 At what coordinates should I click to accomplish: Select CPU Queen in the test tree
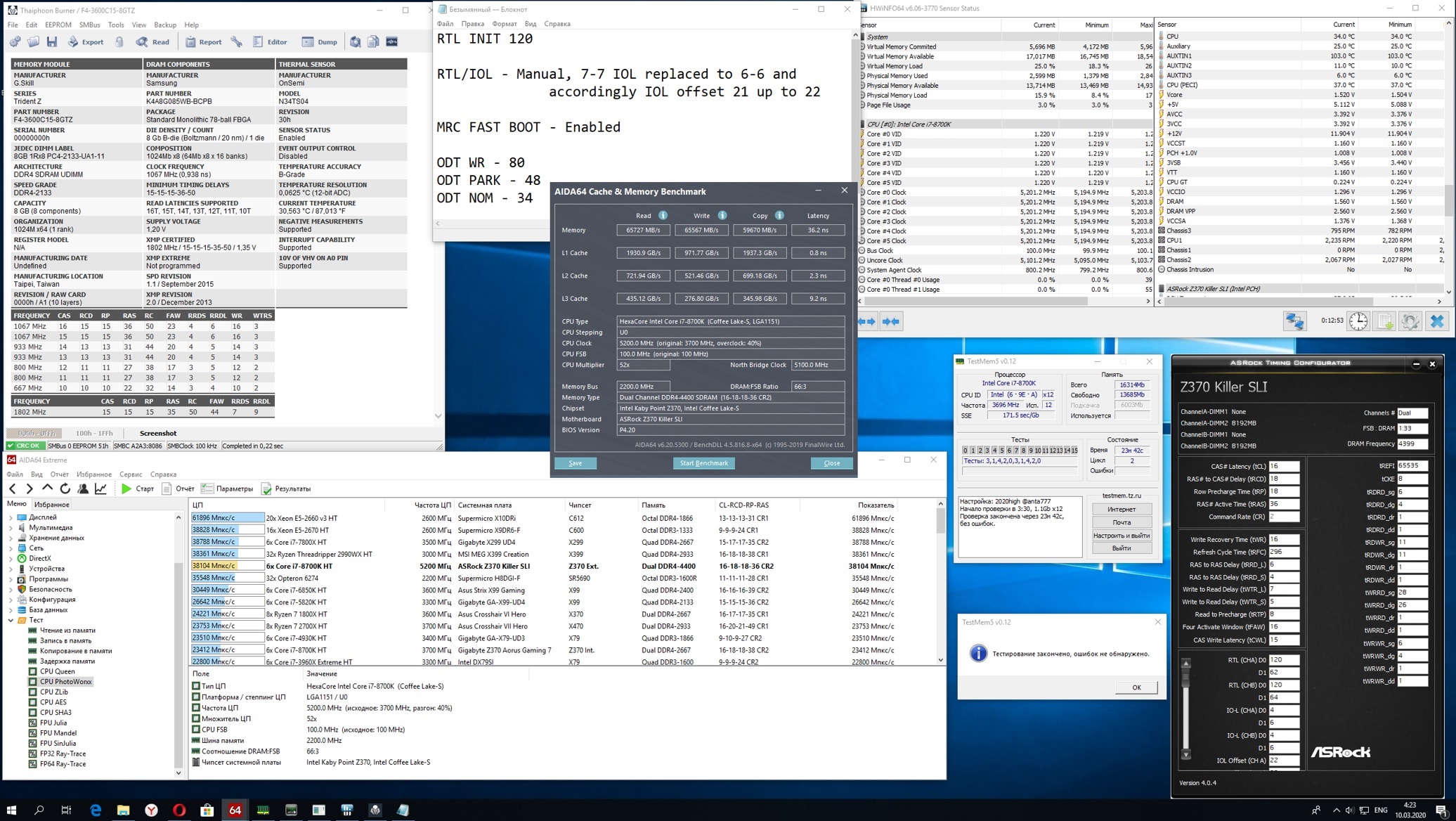tap(57, 671)
